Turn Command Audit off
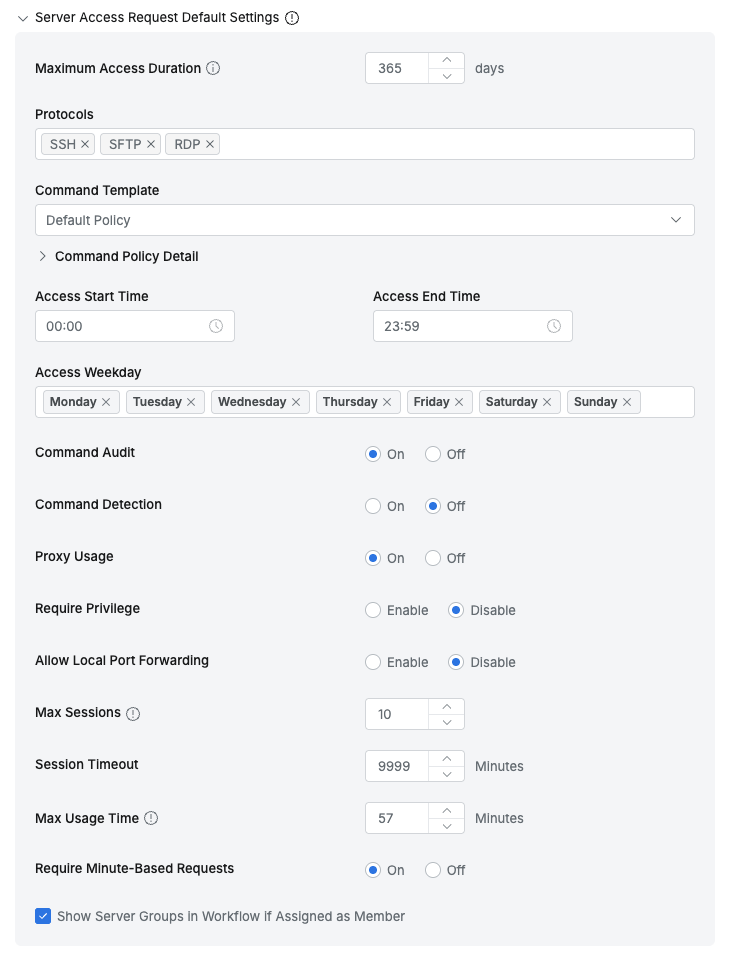 tap(433, 454)
